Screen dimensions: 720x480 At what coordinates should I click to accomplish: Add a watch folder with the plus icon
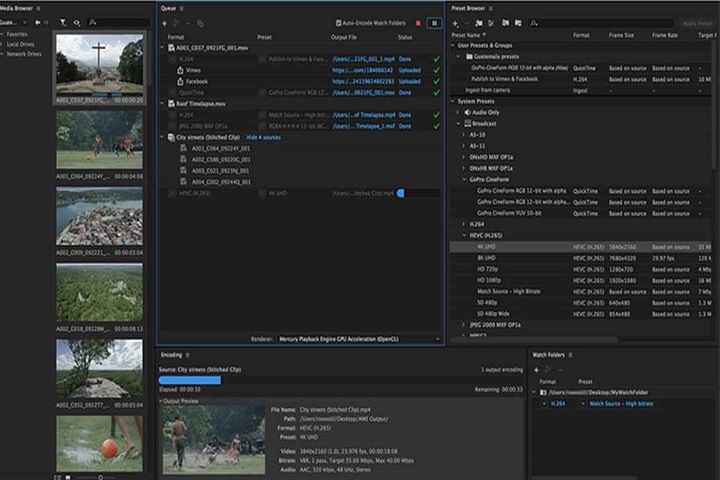(x=535, y=369)
